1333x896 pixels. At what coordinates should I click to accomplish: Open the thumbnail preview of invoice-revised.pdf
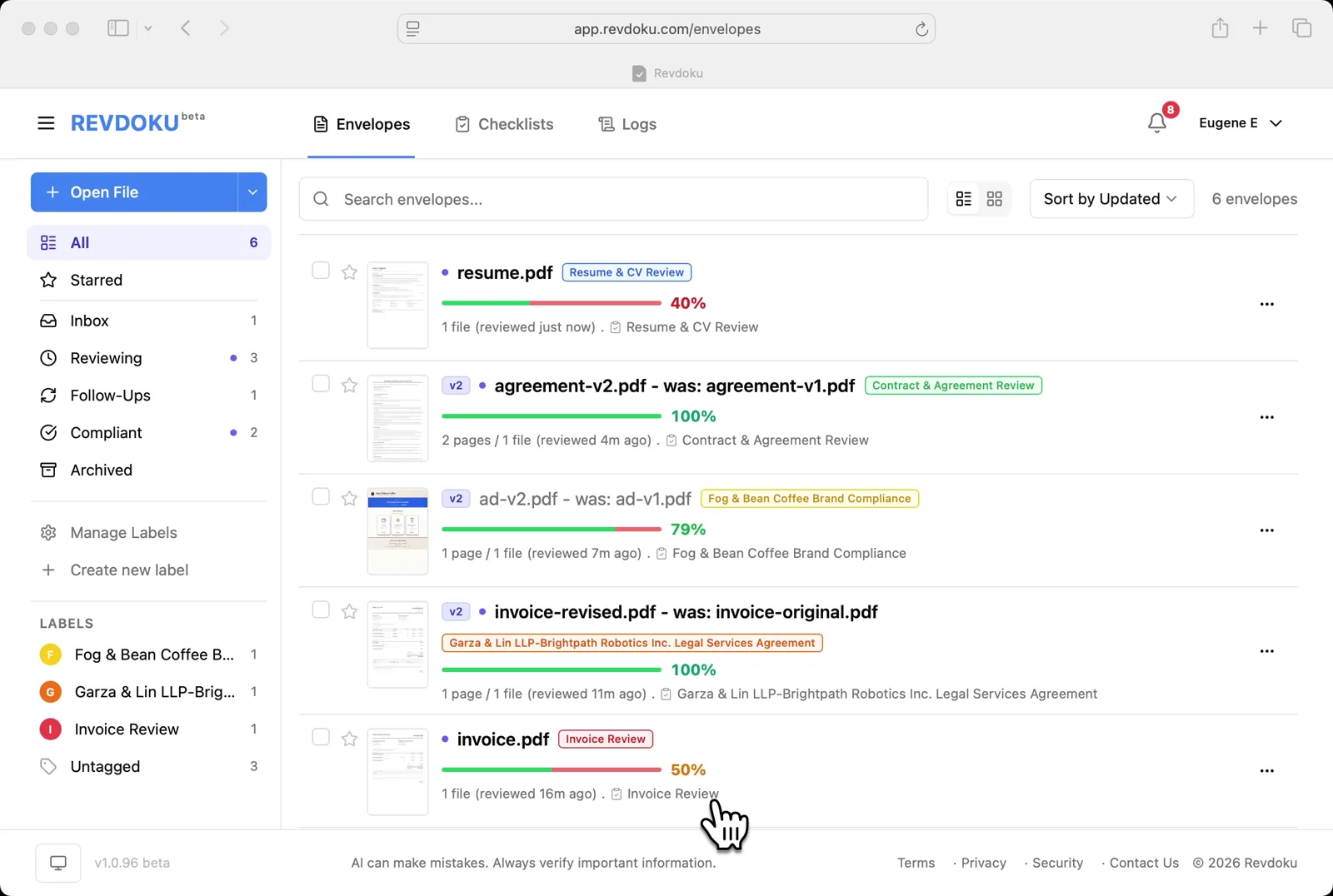pos(397,644)
